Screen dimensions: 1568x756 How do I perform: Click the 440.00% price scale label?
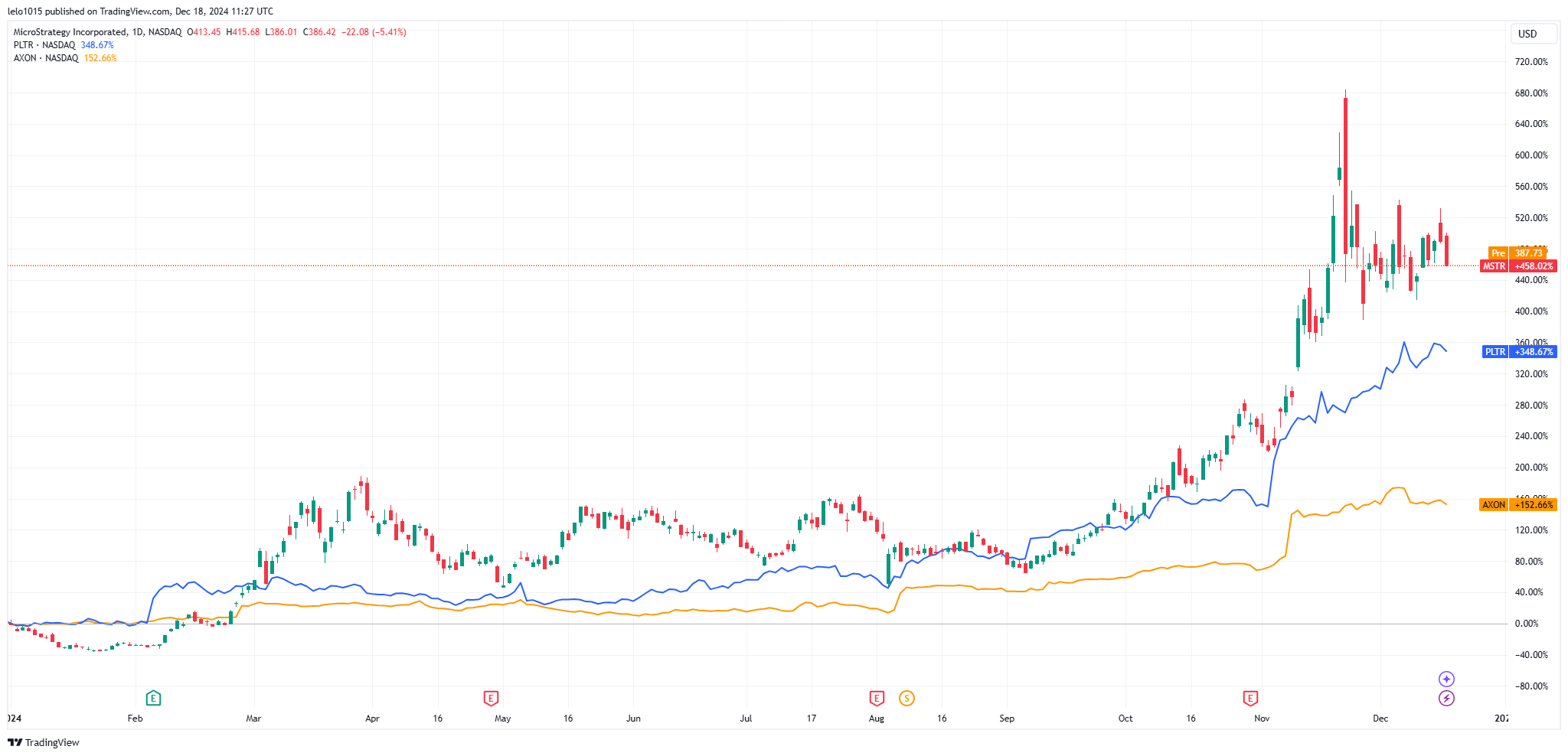1531,280
